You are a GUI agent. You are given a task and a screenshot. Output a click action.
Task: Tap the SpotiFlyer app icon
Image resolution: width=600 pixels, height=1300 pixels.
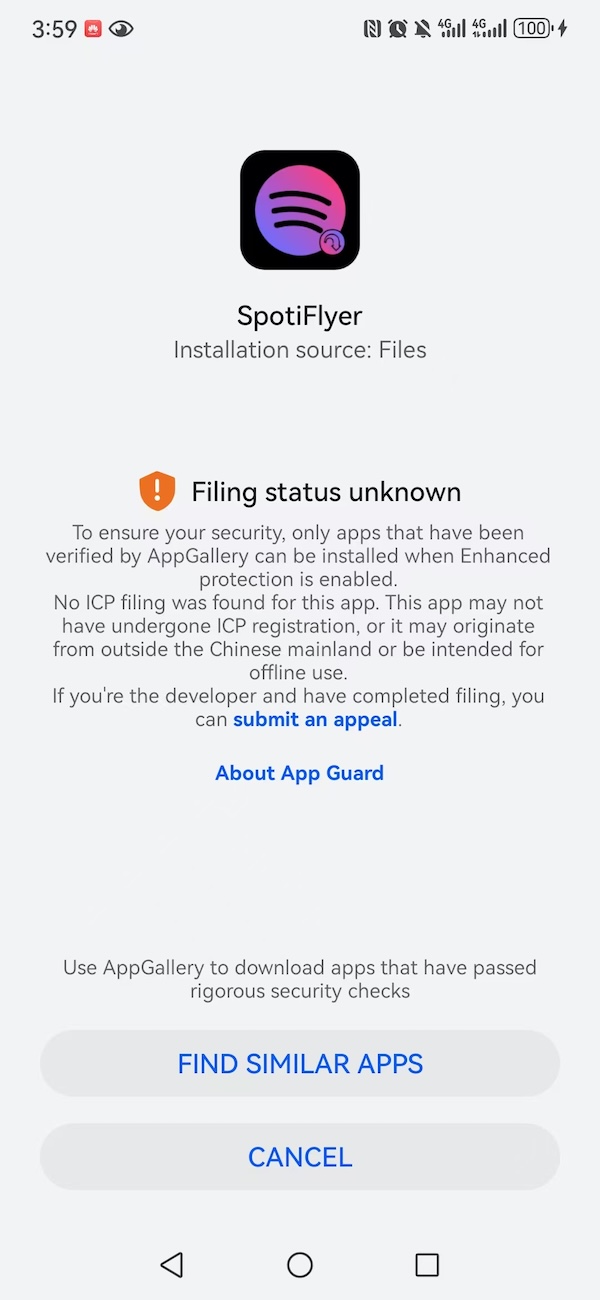(x=300, y=210)
